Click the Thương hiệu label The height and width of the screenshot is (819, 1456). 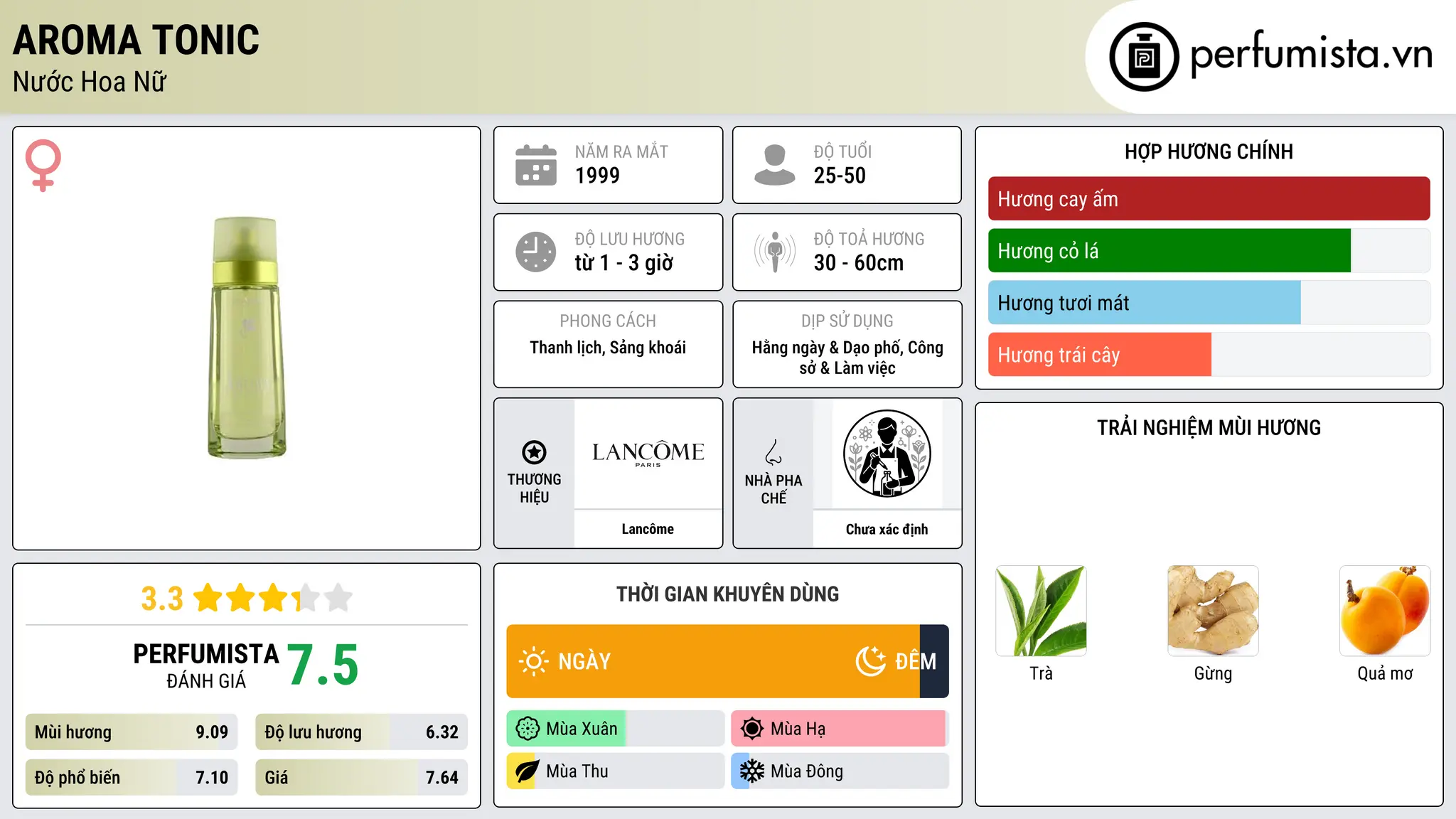tap(534, 488)
